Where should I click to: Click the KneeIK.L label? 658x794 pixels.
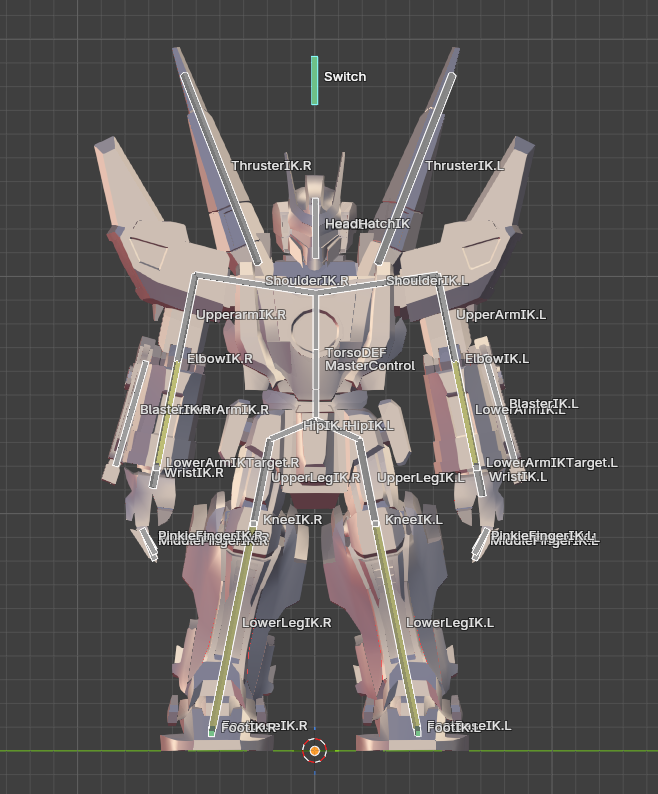[413, 520]
